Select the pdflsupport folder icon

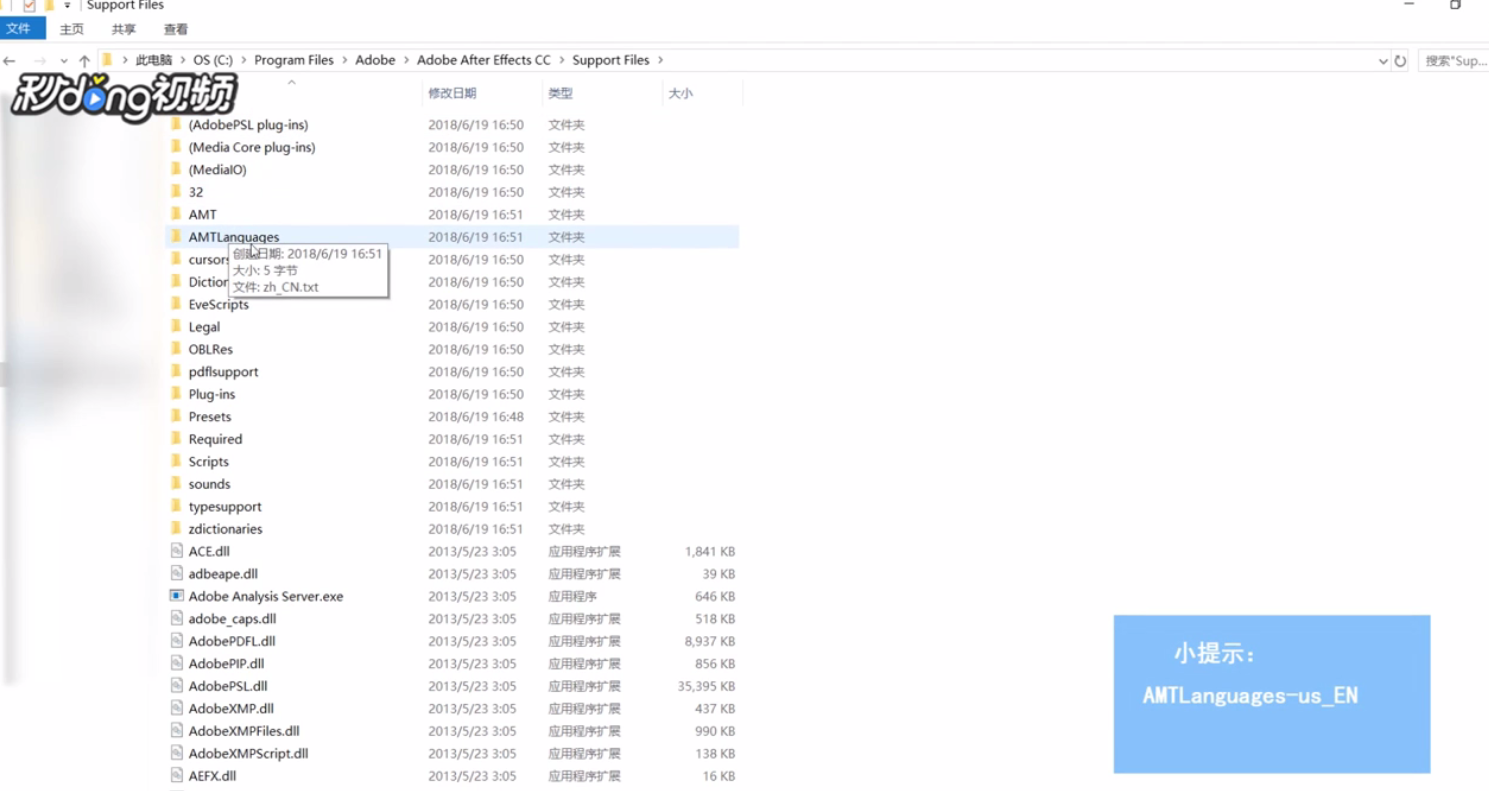176,372
